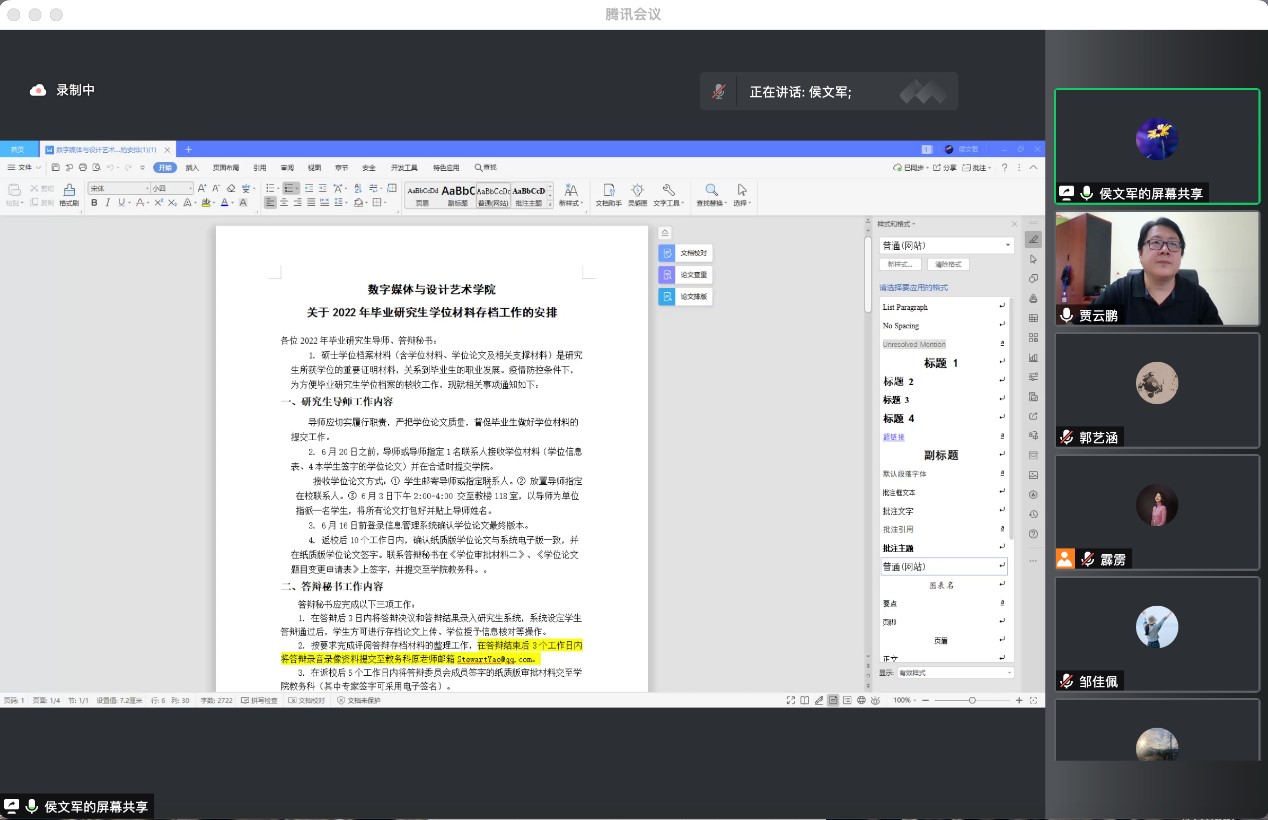Click the 论文排版 side button
The image size is (1268, 820).
click(686, 297)
